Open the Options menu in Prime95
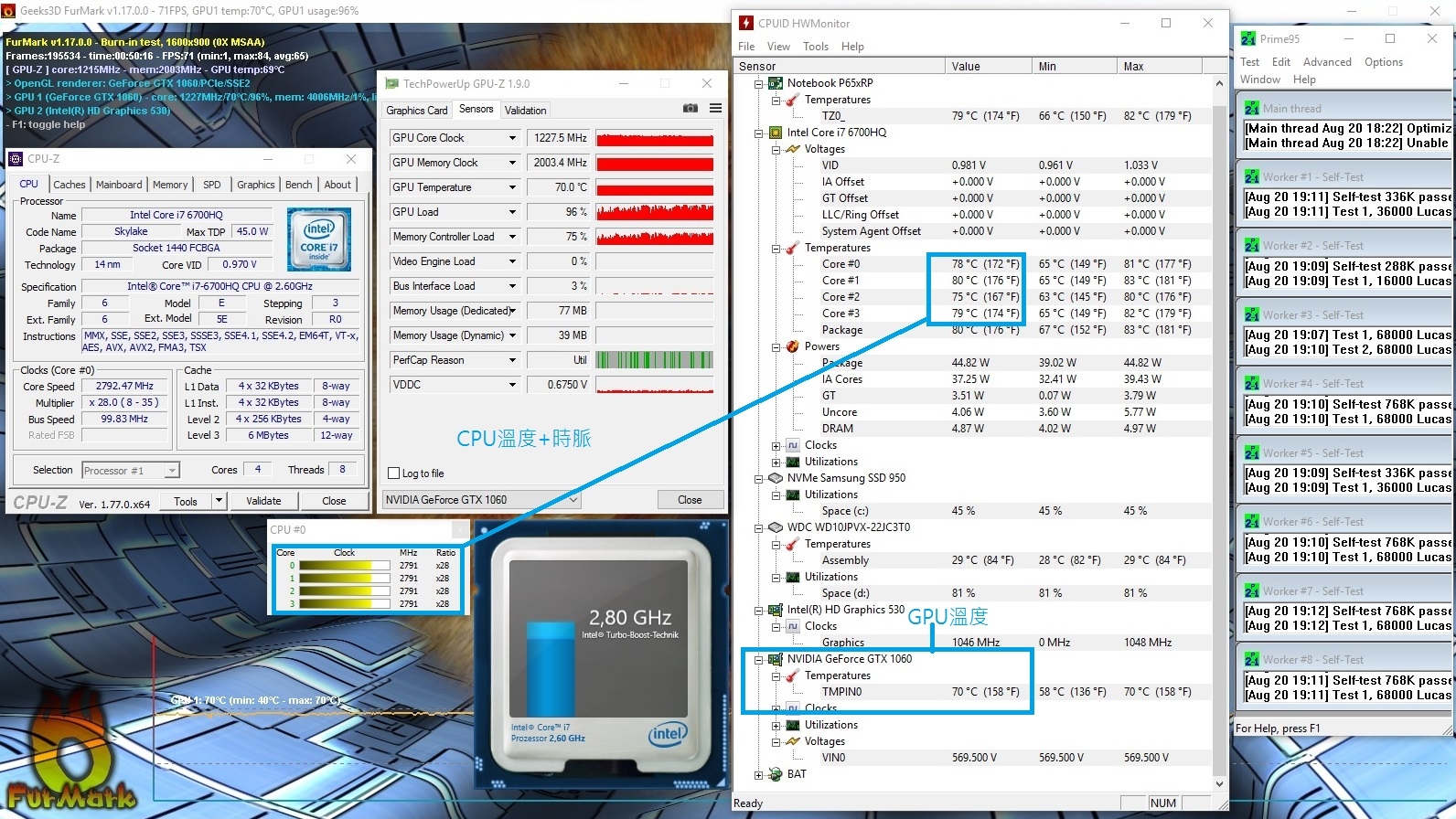This screenshot has height=819, width=1456. [1383, 62]
